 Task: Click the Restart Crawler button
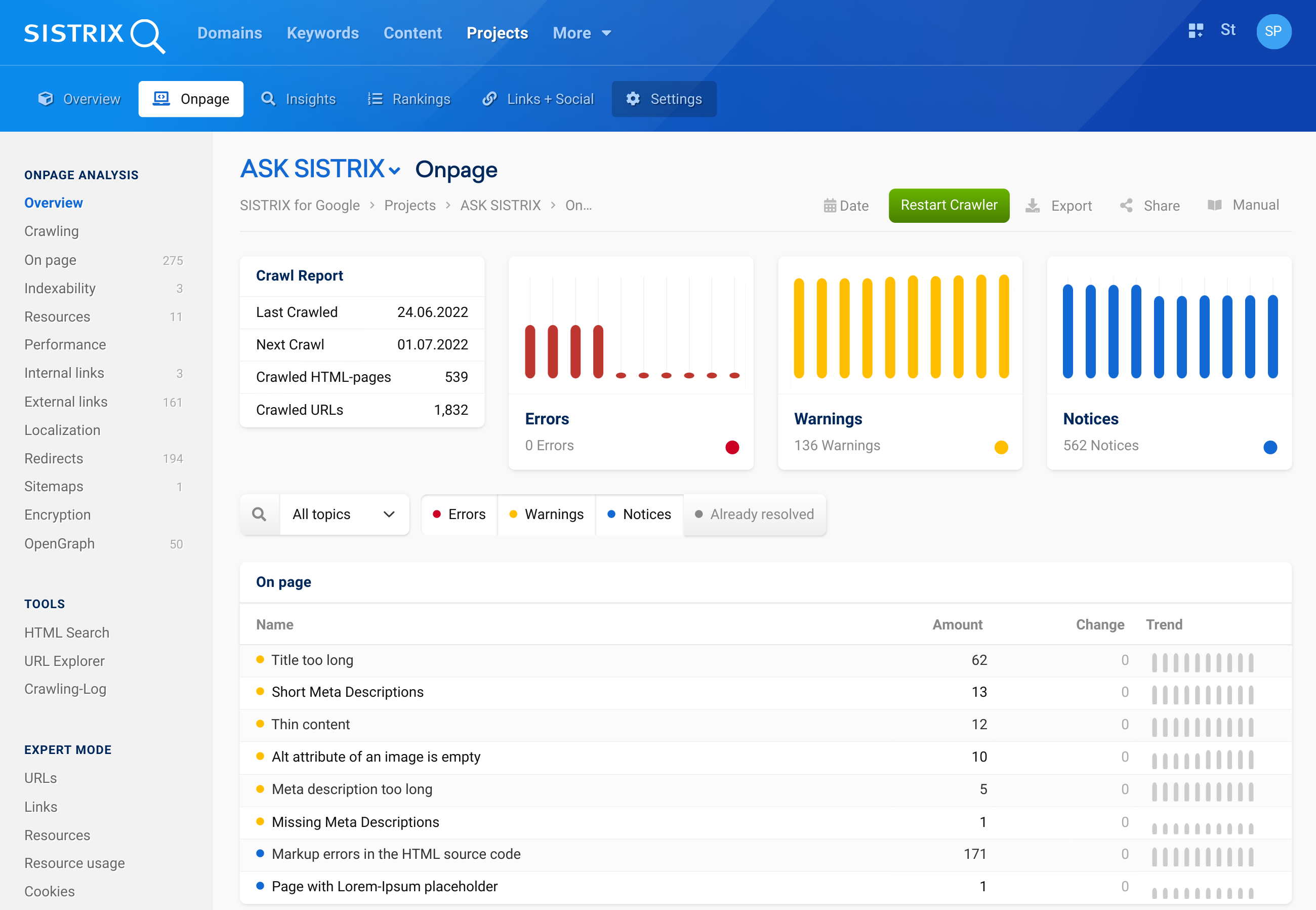click(949, 206)
